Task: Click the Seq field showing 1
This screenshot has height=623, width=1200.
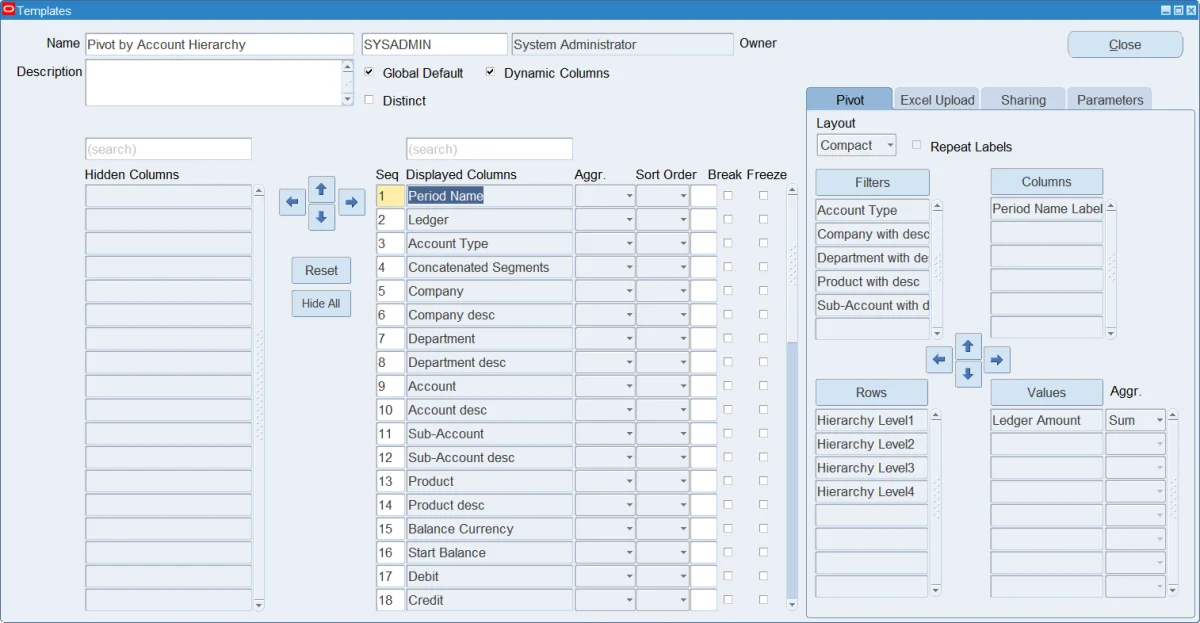Action: pyautogui.click(x=390, y=196)
